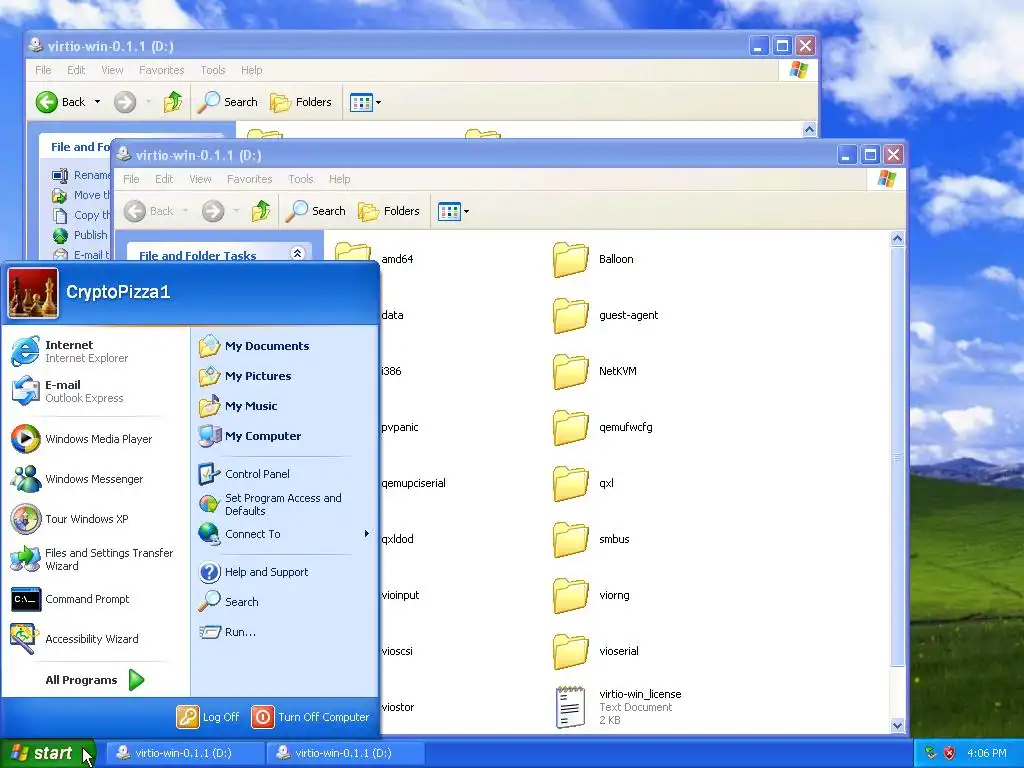Select the qemufwcfg folder
Viewport: 1024px width, 768px height.
coord(602,428)
